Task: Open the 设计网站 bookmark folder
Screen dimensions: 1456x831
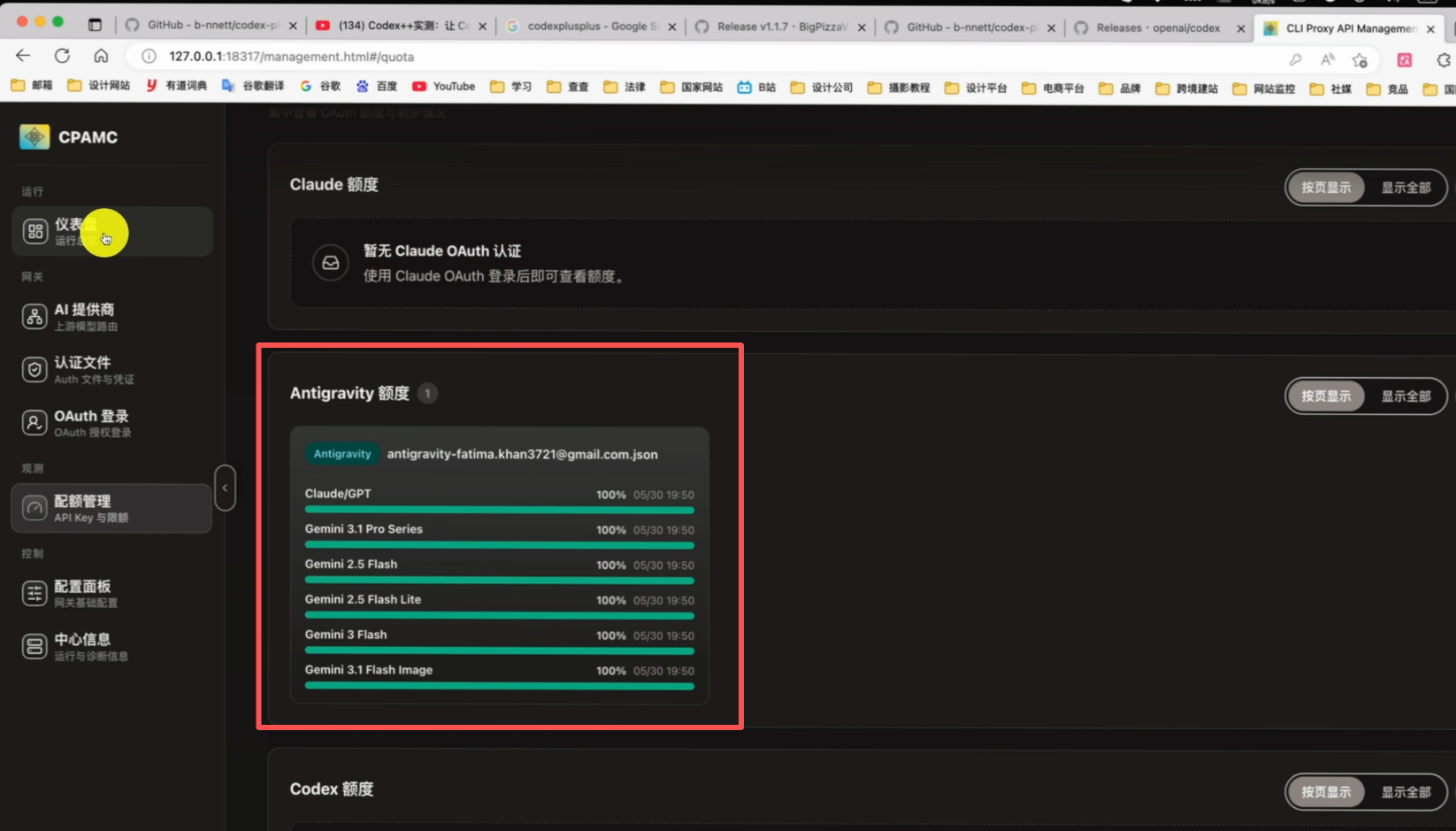Action: (x=98, y=86)
